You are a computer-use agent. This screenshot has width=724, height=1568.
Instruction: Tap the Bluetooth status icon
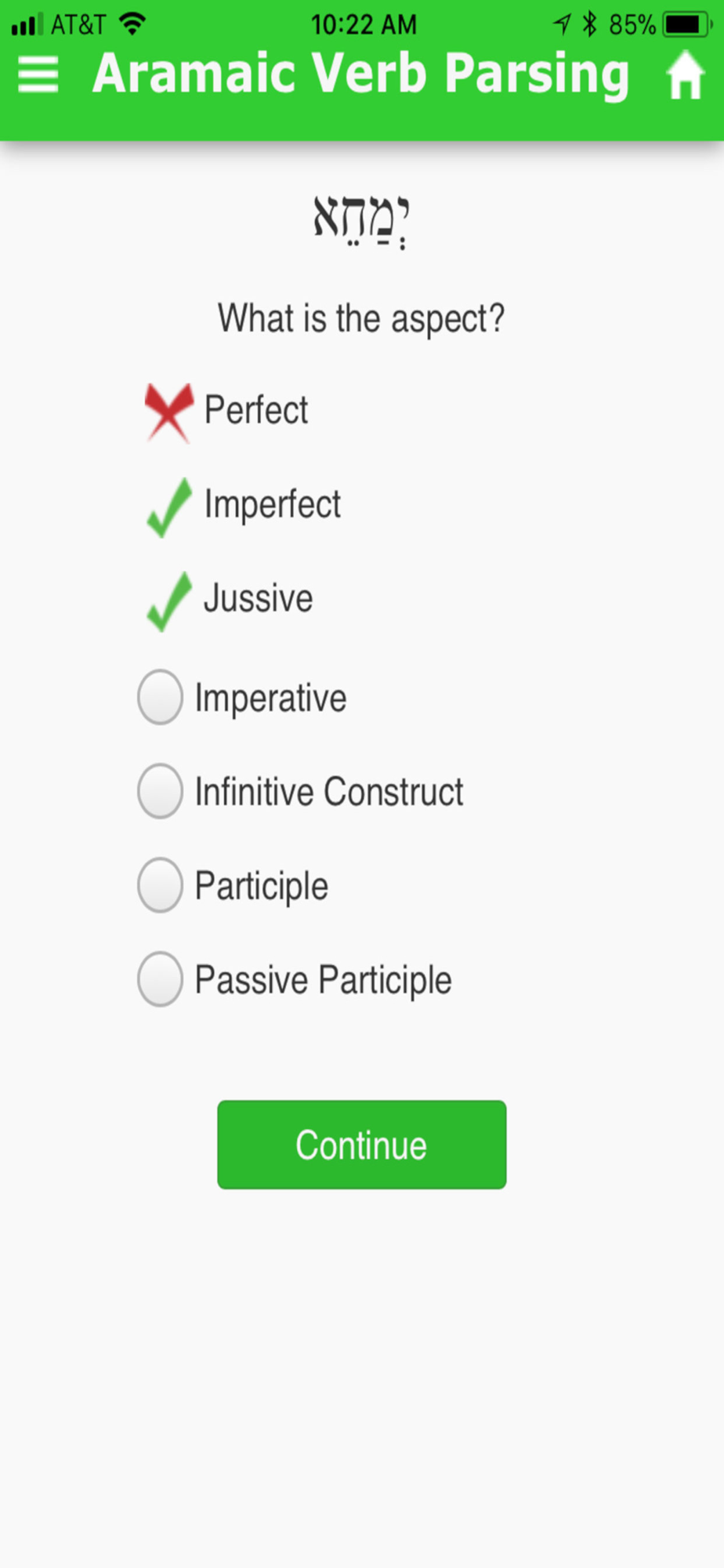tap(590, 24)
